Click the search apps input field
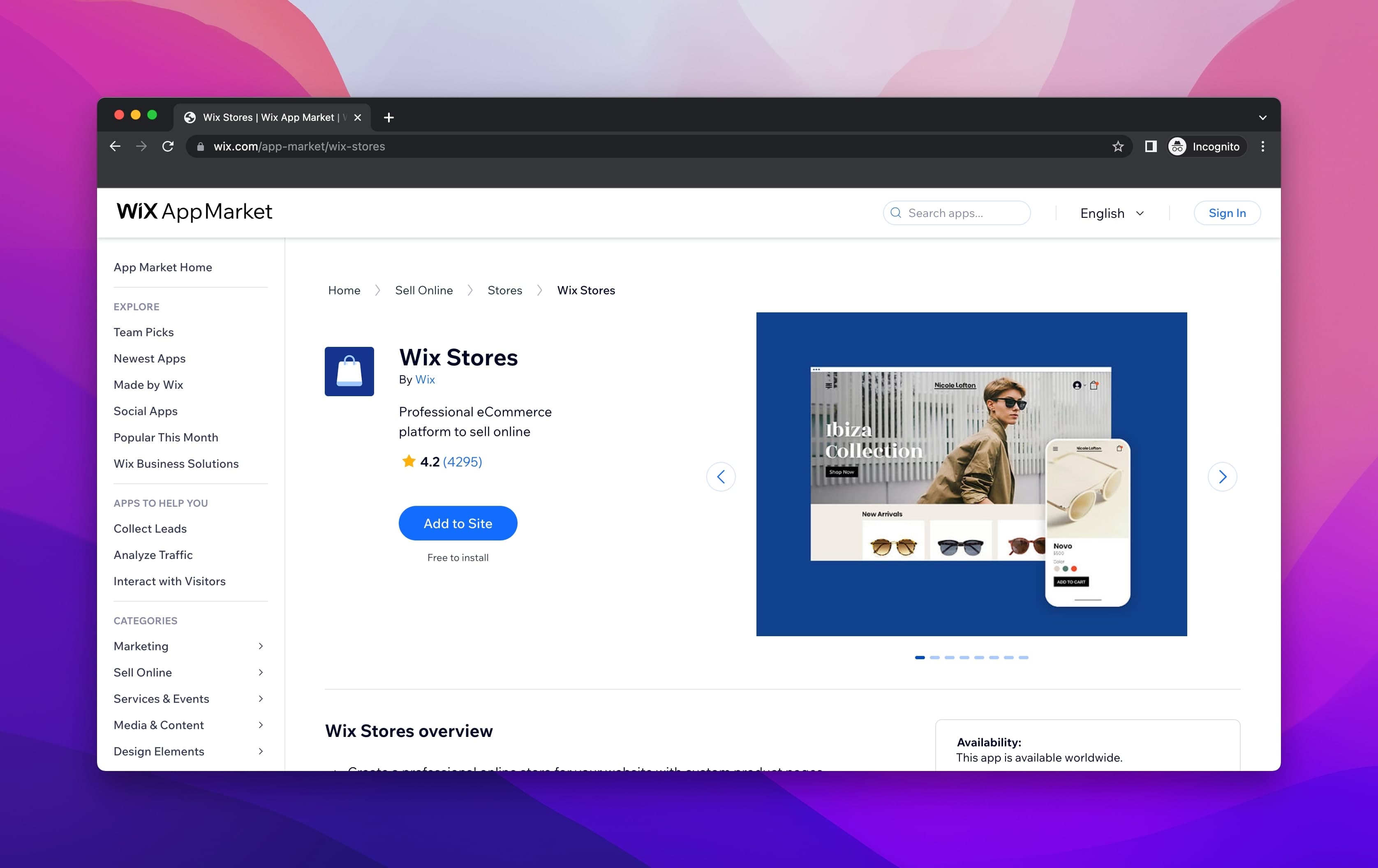 [x=956, y=212]
